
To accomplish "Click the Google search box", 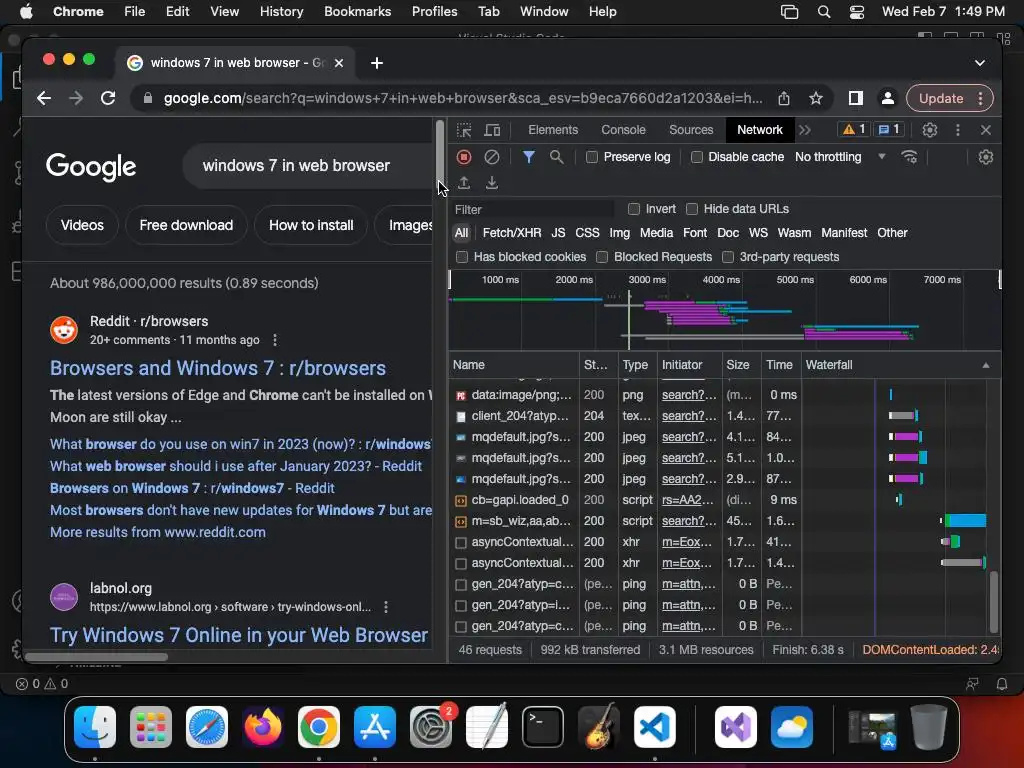I will (x=307, y=166).
